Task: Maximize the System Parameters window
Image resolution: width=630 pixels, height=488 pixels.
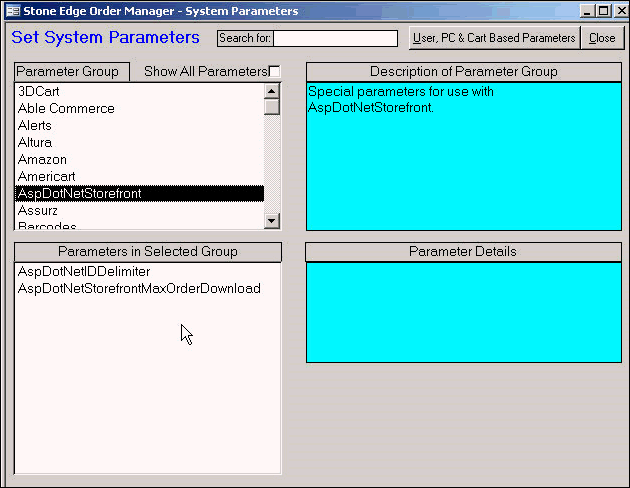Action: pos(603,11)
